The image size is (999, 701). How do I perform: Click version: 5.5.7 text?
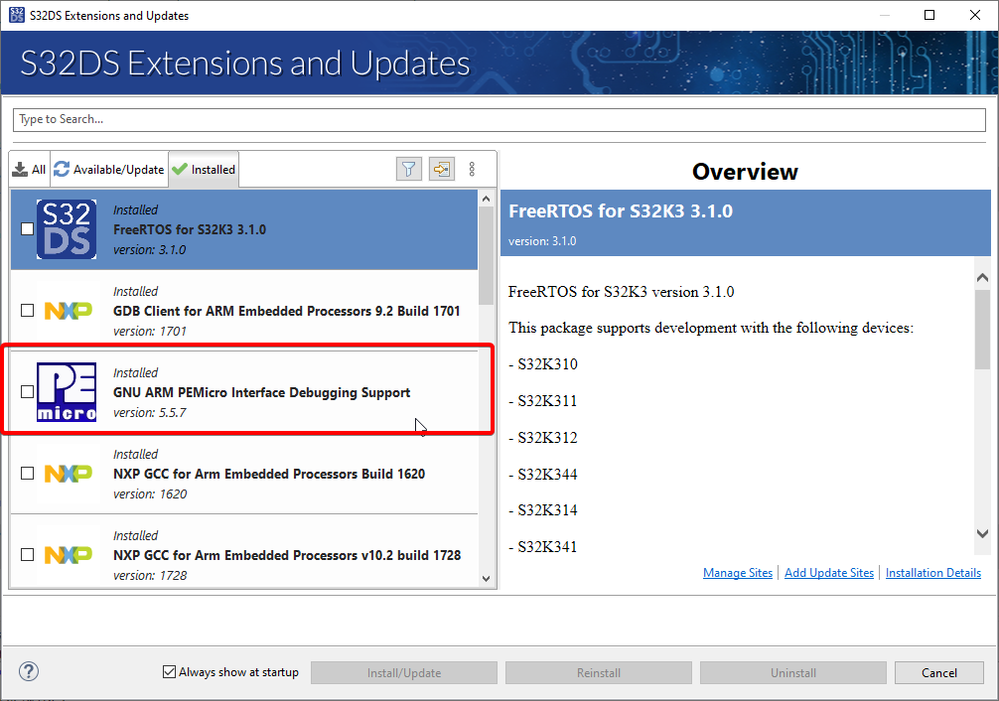click(x=150, y=413)
